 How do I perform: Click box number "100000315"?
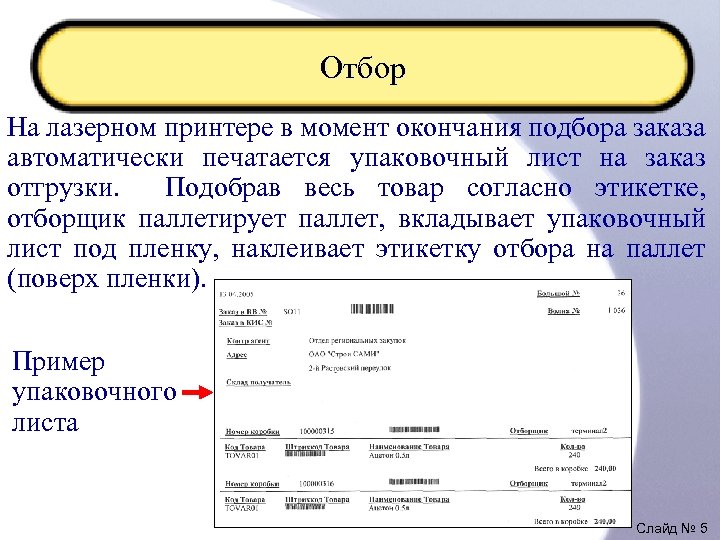(317, 431)
